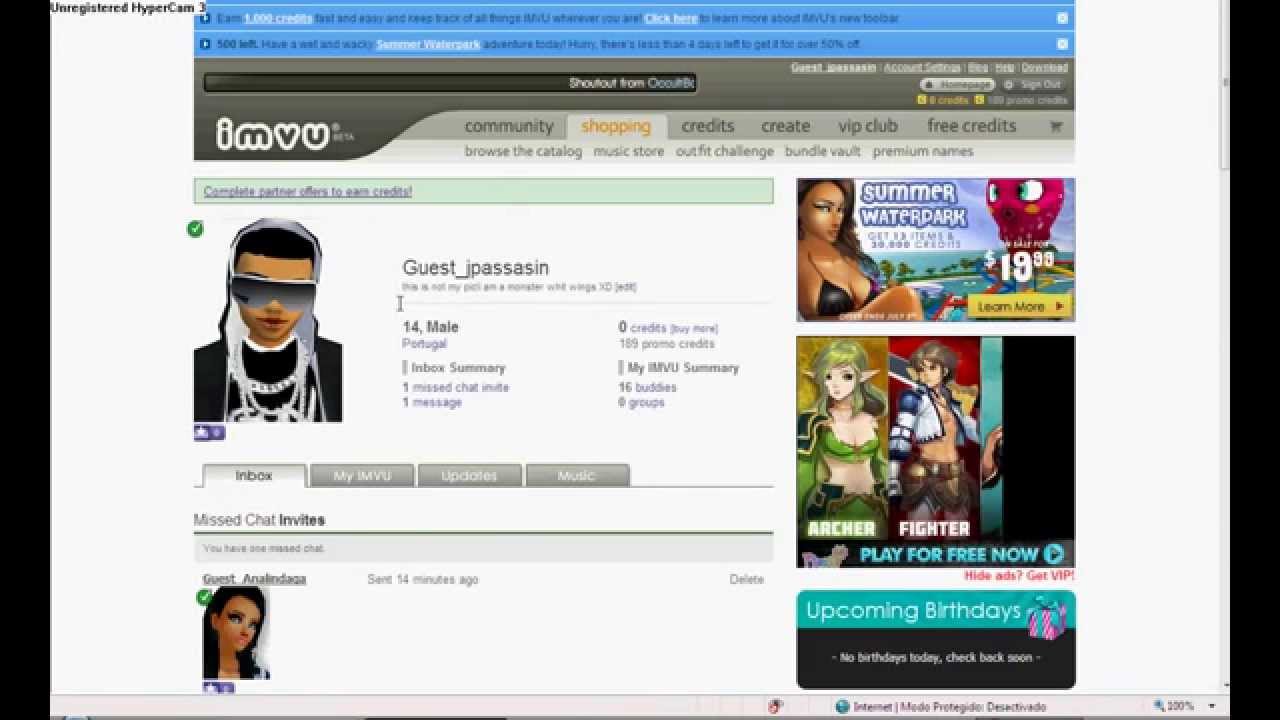Switch to the Updates tab
This screenshot has height=720, width=1280.
469,475
